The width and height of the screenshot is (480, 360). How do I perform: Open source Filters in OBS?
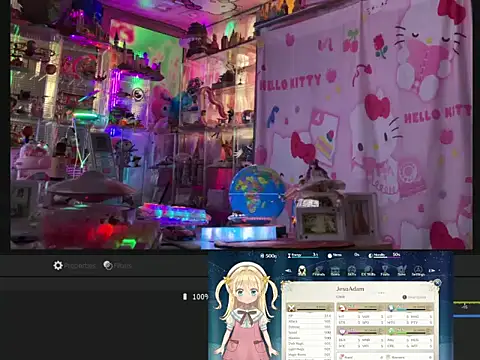117,266
